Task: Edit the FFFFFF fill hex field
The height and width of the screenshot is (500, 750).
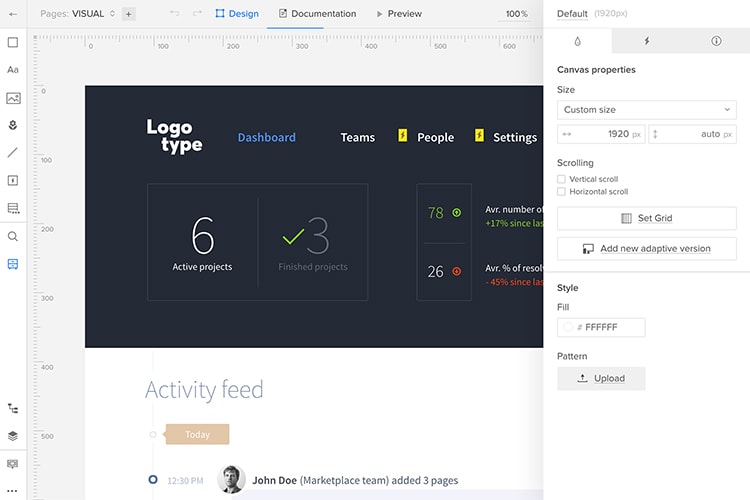Action: coord(601,327)
